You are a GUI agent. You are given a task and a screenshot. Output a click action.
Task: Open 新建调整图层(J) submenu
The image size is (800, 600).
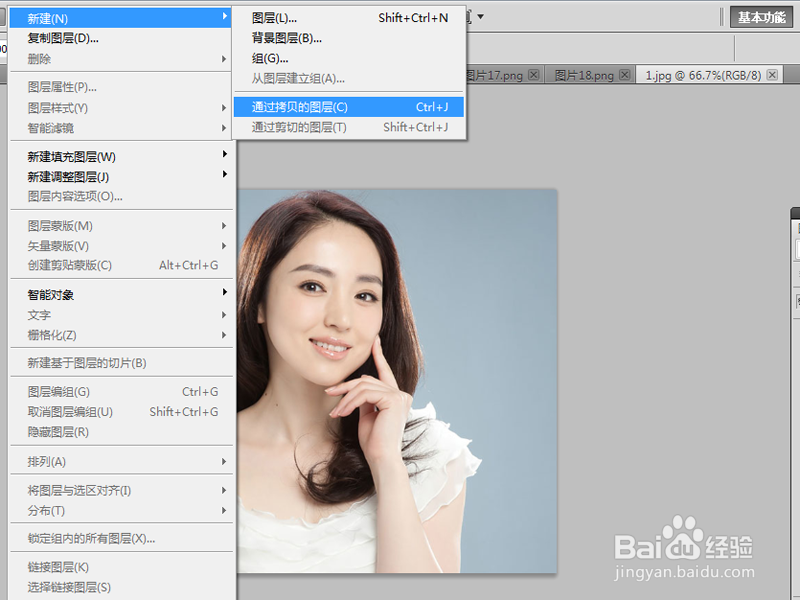pyautogui.click(x=121, y=177)
